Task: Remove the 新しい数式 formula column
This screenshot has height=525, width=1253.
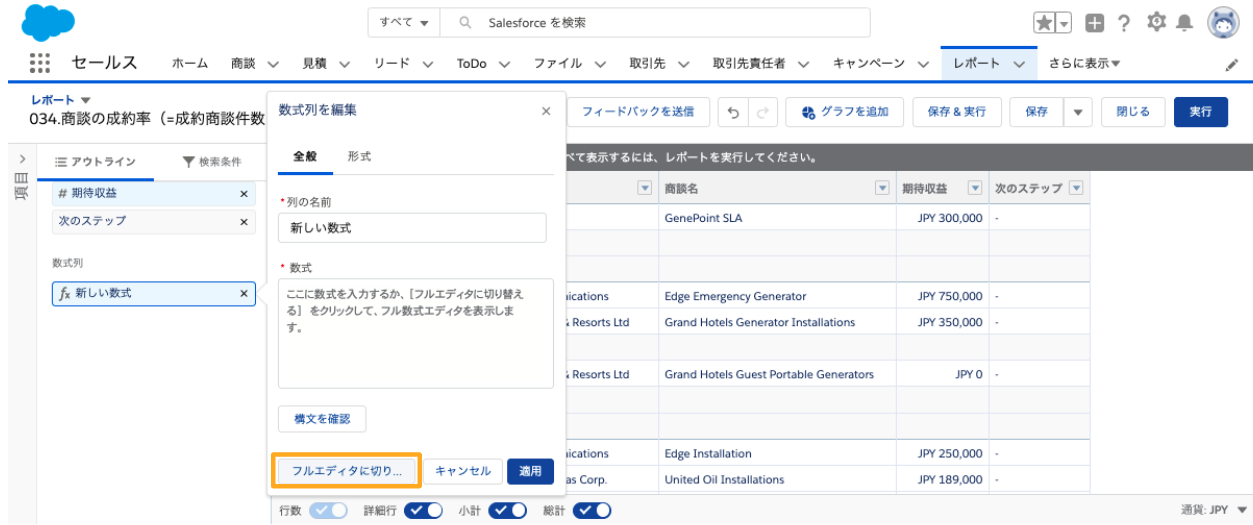Action: [244, 293]
